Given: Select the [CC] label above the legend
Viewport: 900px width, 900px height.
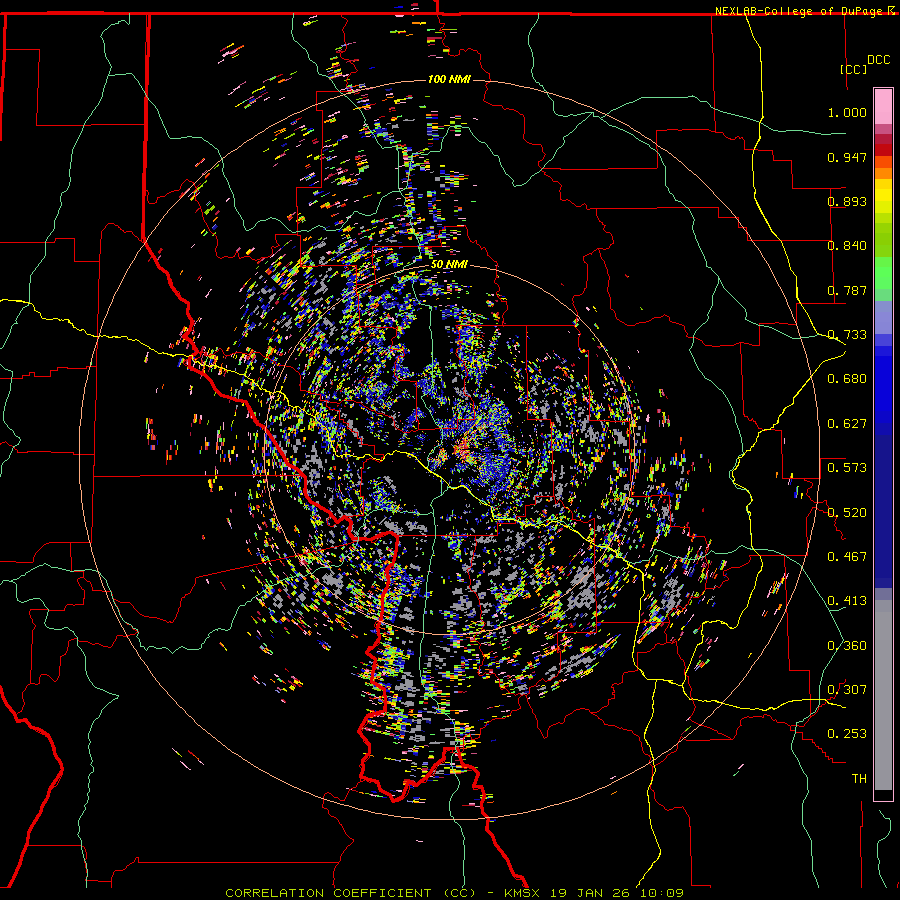Looking at the screenshot, I should click(x=853, y=69).
